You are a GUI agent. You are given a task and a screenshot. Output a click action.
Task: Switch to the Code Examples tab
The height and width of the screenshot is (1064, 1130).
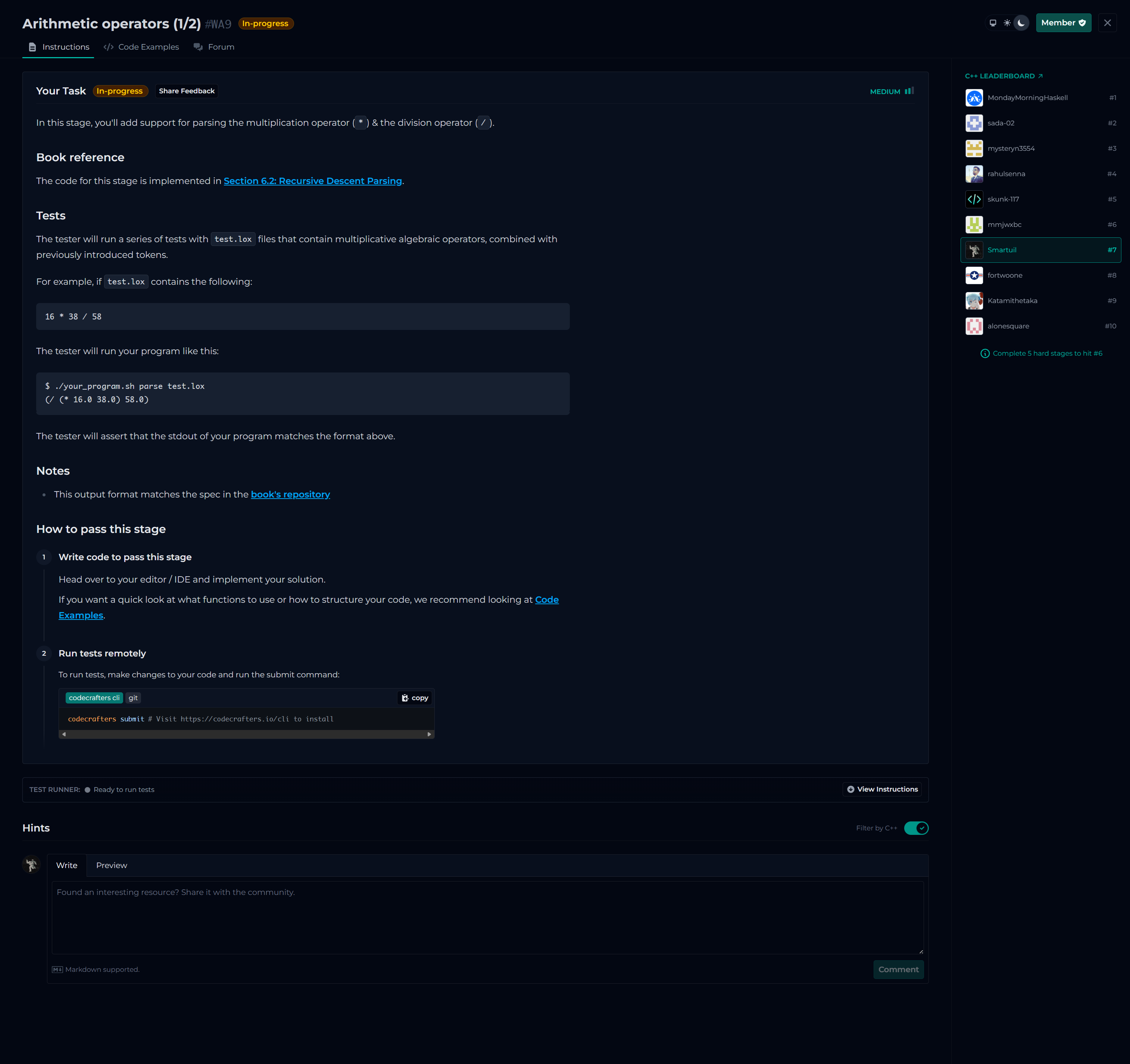141,47
